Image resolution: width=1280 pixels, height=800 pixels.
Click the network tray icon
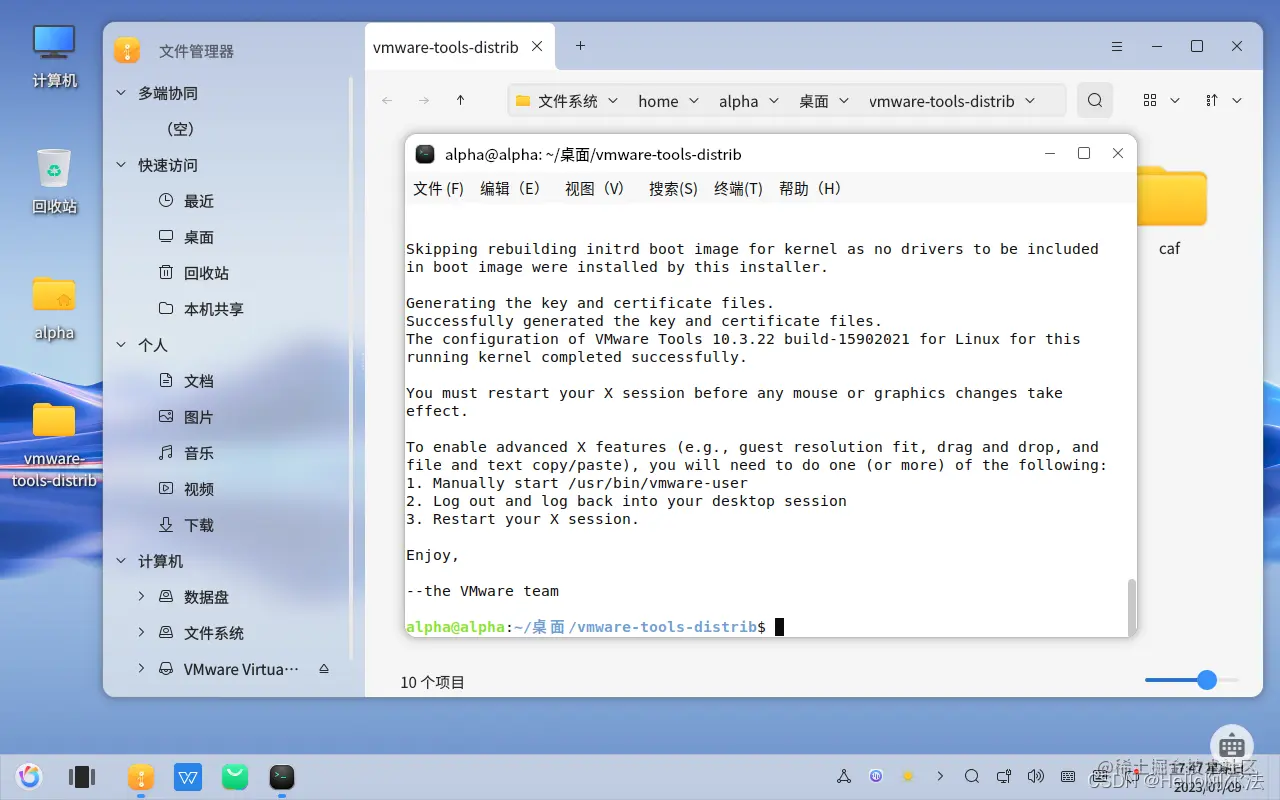coord(844,776)
